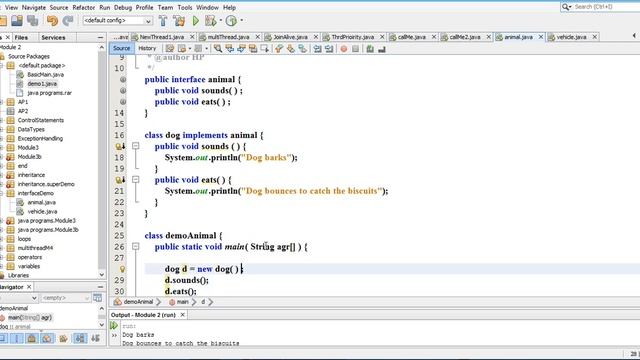Run the project with the green play button
Image resolution: width=640 pixels, height=360 pixels.
[x=196, y=20]
